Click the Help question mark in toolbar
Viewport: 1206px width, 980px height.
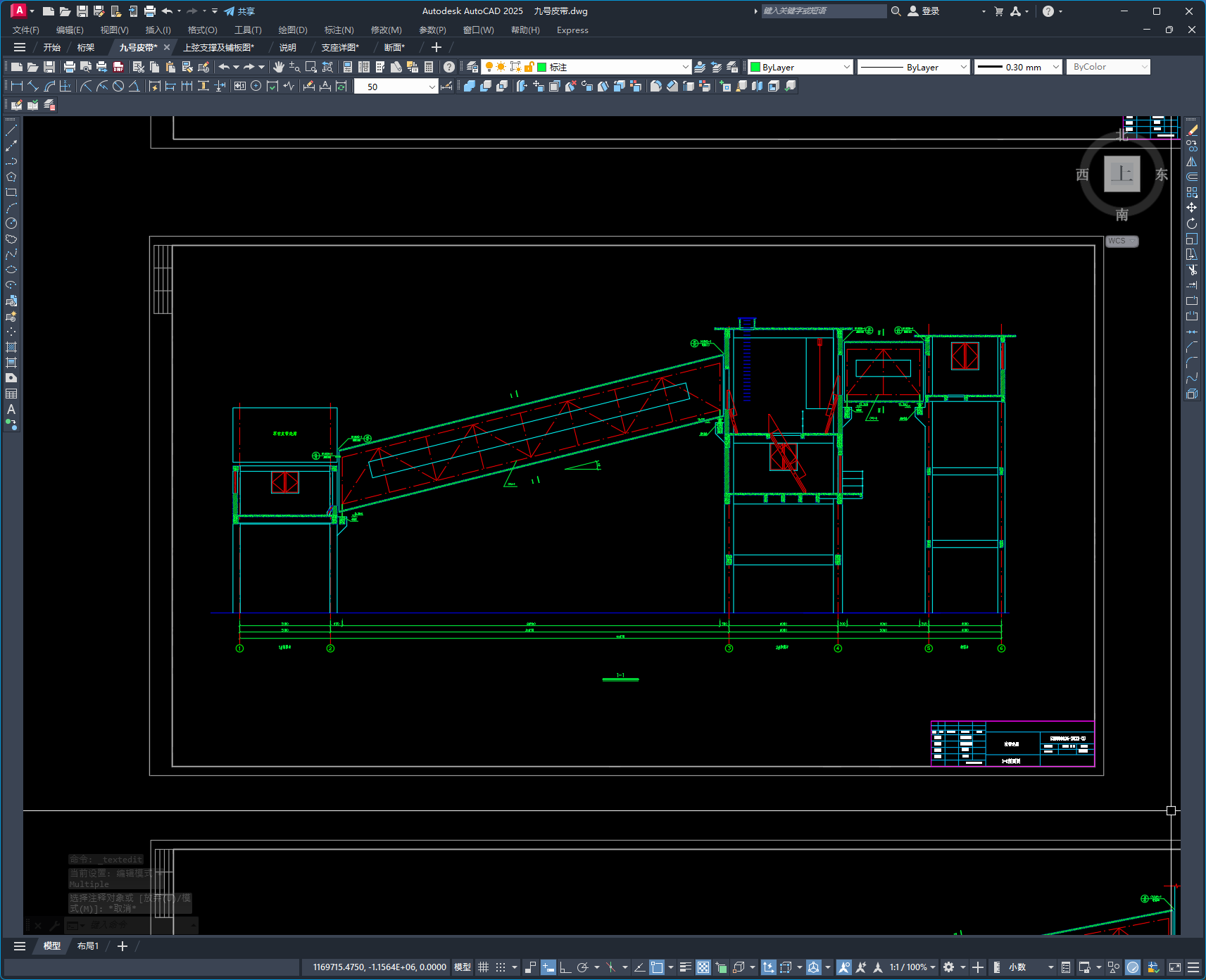click(x=449, y=67)
